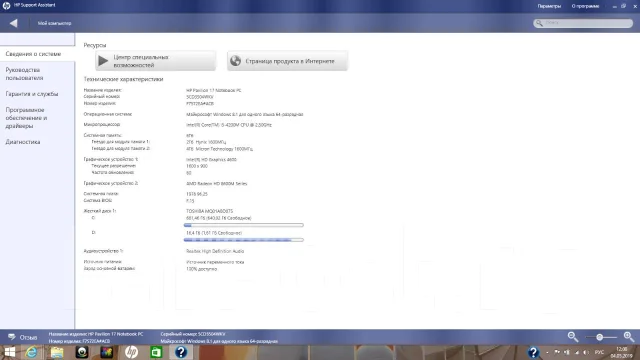The width and height of the screenshot is (640, 360).
Task: Click the Windows 8.1 operating system value
Action: coord(244,114)
